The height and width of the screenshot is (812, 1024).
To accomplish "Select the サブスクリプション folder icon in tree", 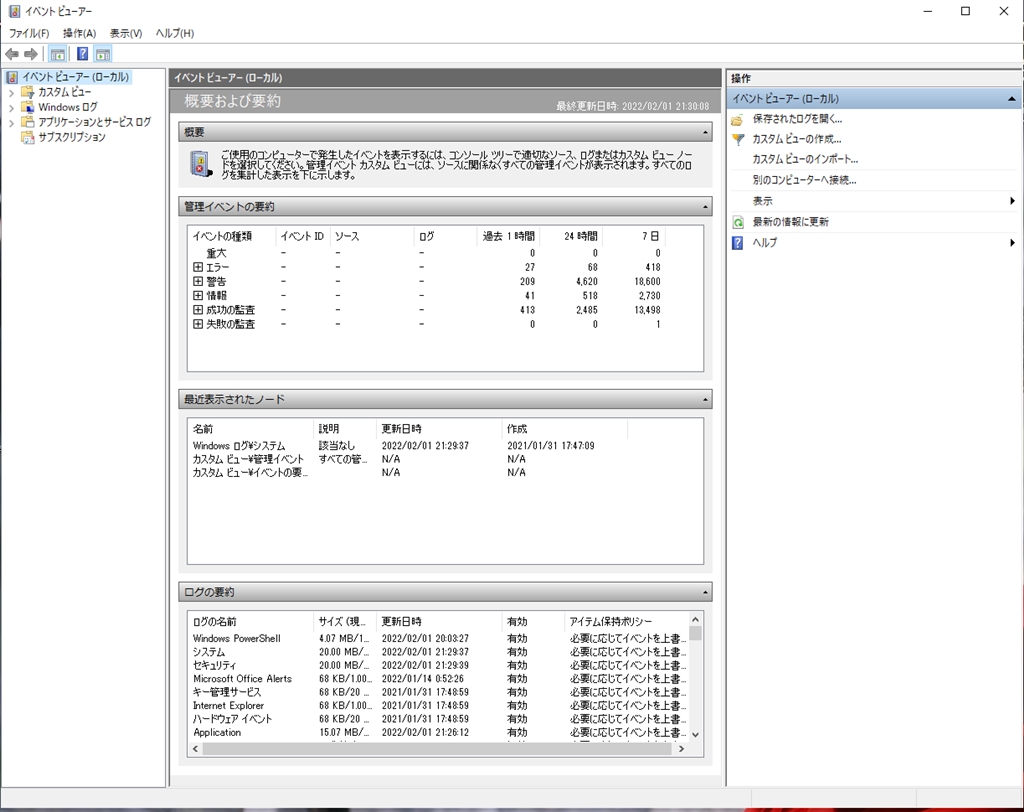I will pyautogui.click(x=28, y=137).
